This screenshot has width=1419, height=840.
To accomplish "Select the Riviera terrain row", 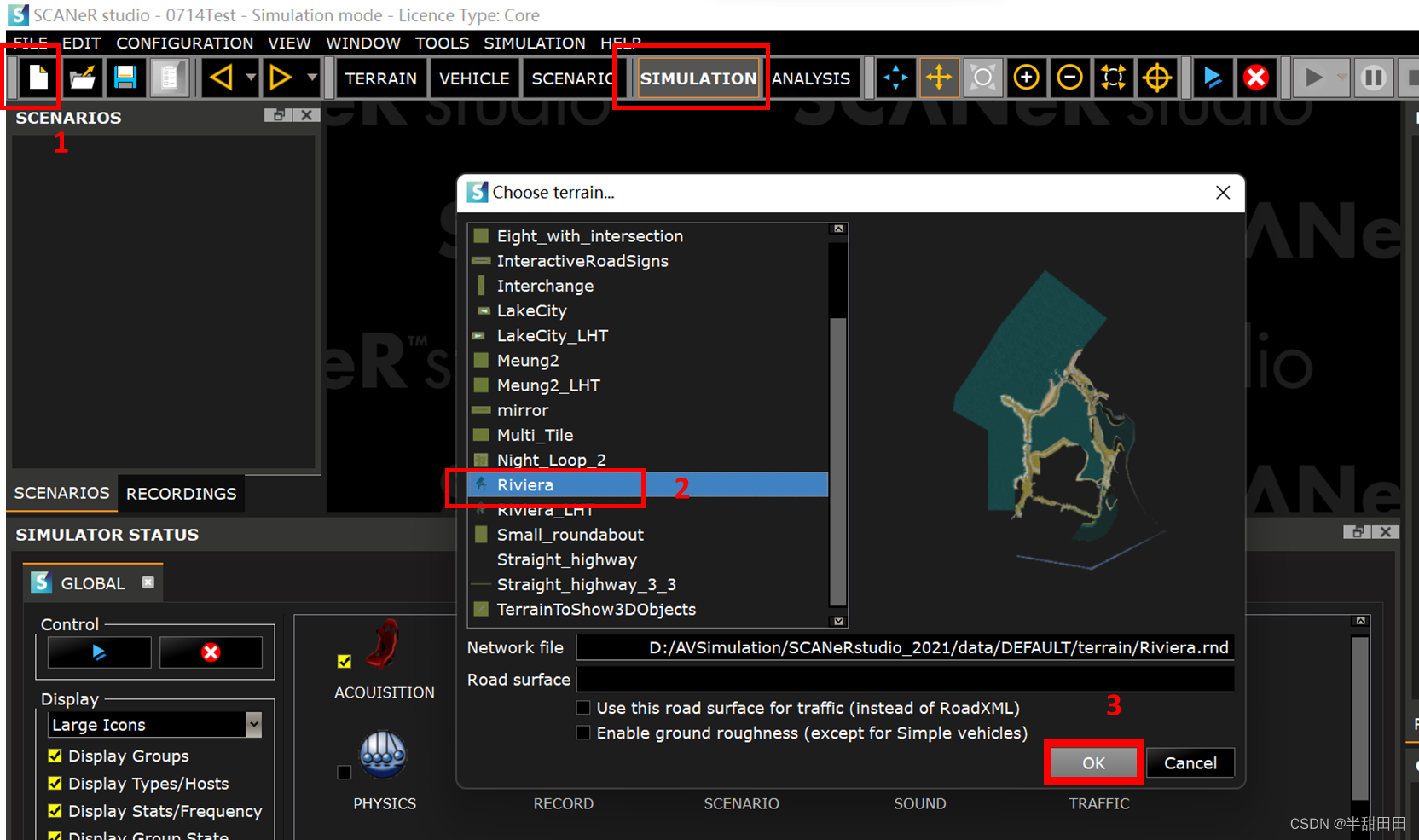I will pyautogui.click(x=648, y=484).
